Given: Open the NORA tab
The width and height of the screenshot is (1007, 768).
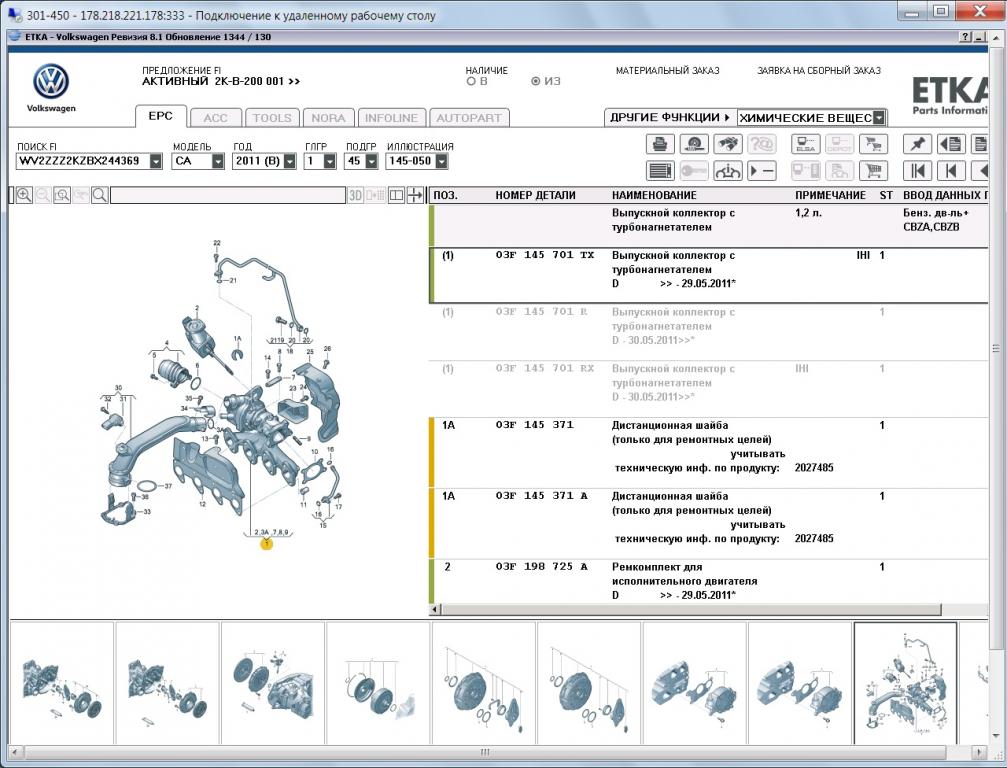Looking at the screenshot, I should pyautogui.click(x=328, y=118).
